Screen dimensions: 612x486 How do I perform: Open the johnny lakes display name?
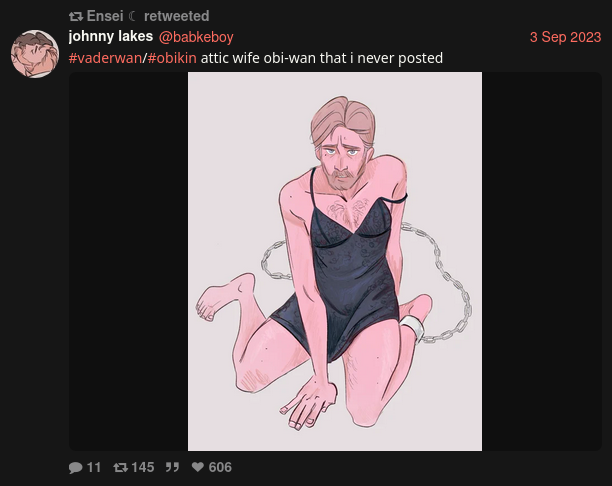(x=110, y=36)
